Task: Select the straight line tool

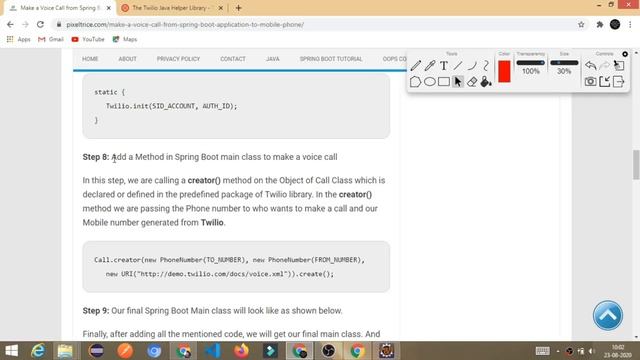Action: point(458,65)
